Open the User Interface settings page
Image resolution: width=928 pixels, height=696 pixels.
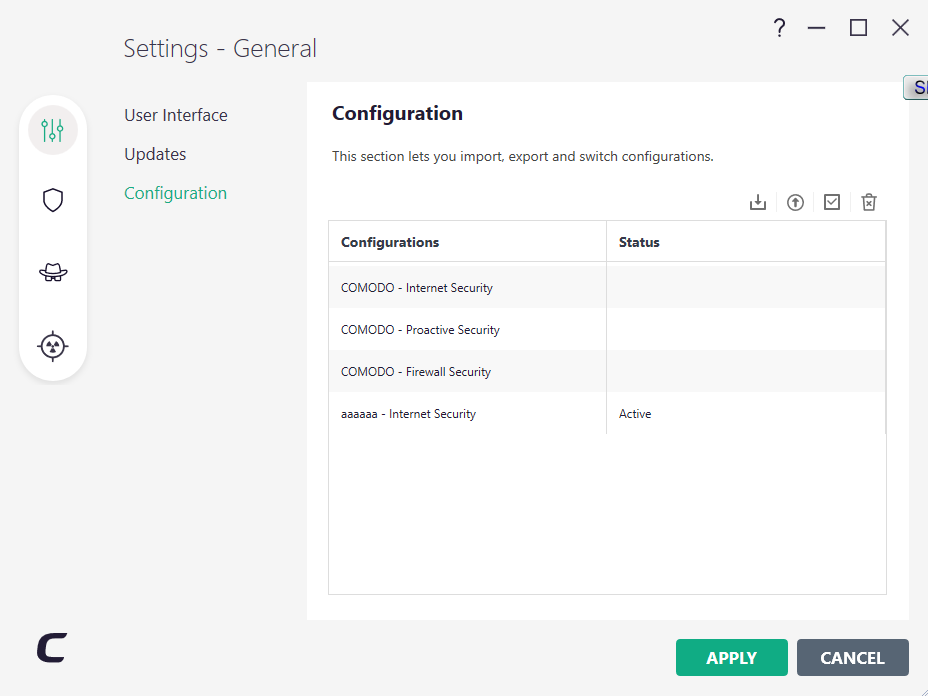(176, 115)
